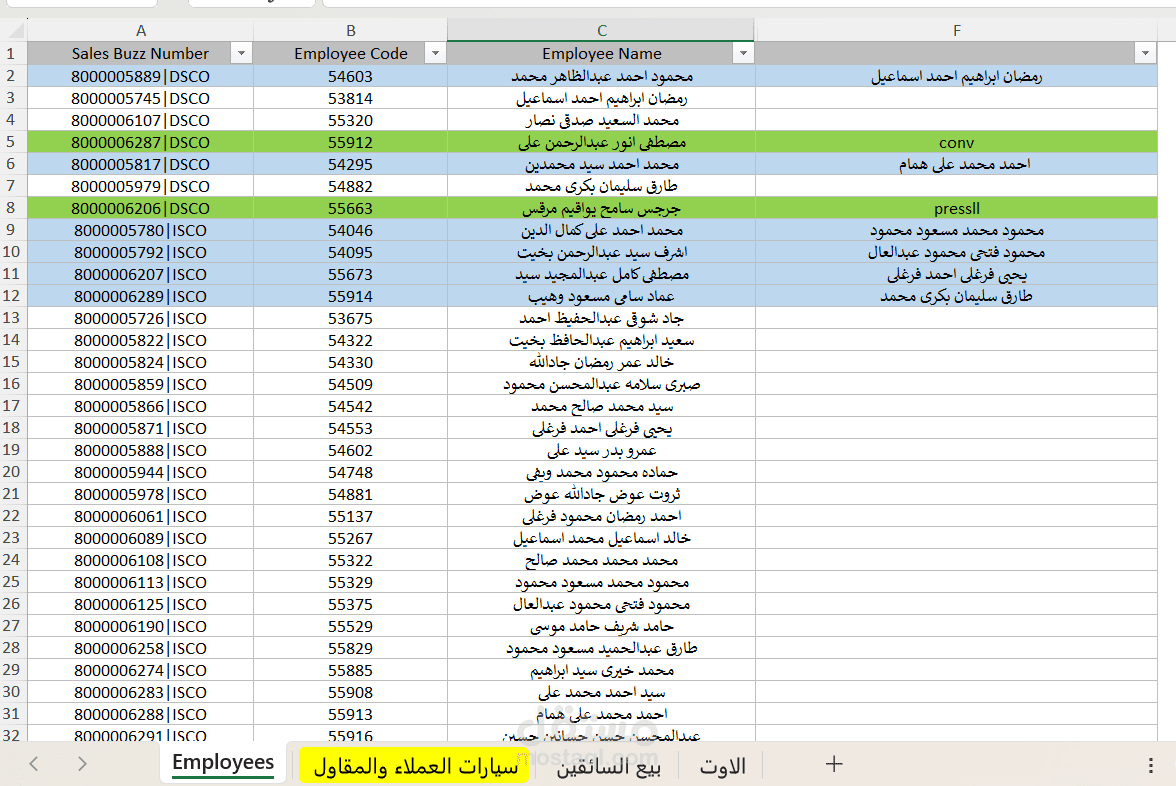Select cell 8000006061|ISCO

(x=140, y=516)
